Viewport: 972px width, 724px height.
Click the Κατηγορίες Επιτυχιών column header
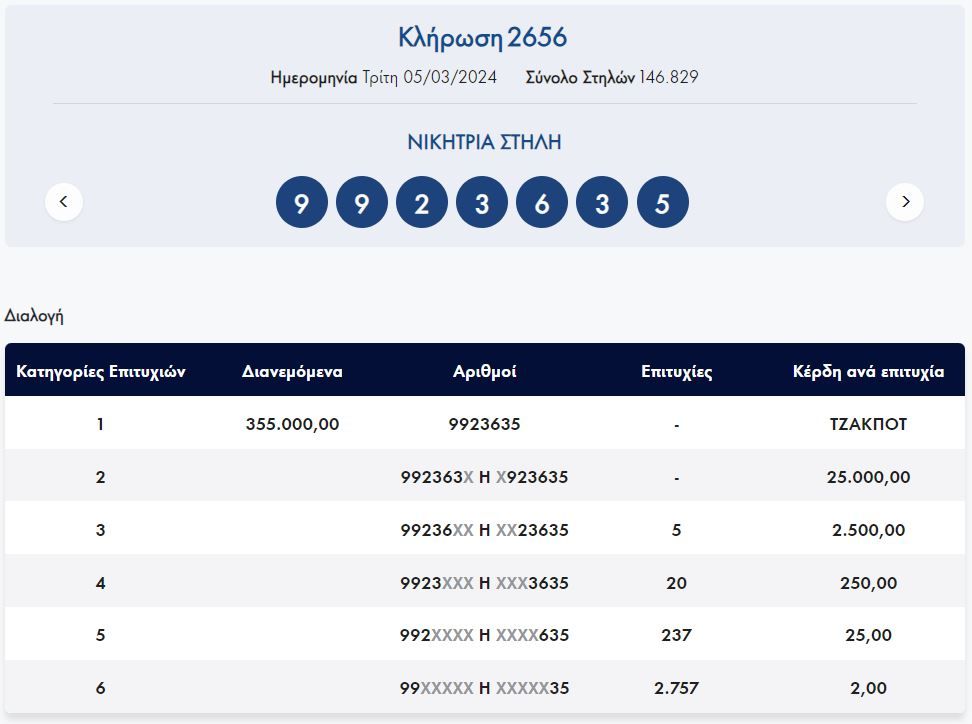(x=101, y=372)
